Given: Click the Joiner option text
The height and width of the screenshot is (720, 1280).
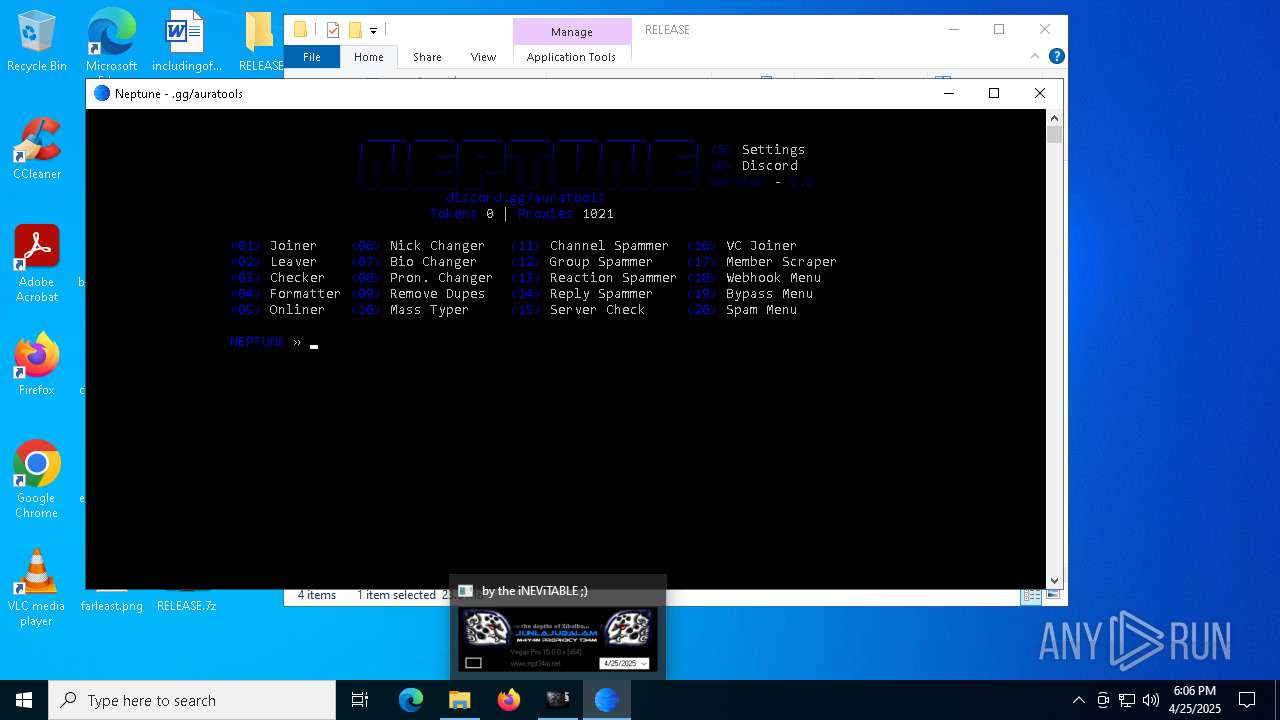Looking at the screenshot, I should click(x=293, y=245).
